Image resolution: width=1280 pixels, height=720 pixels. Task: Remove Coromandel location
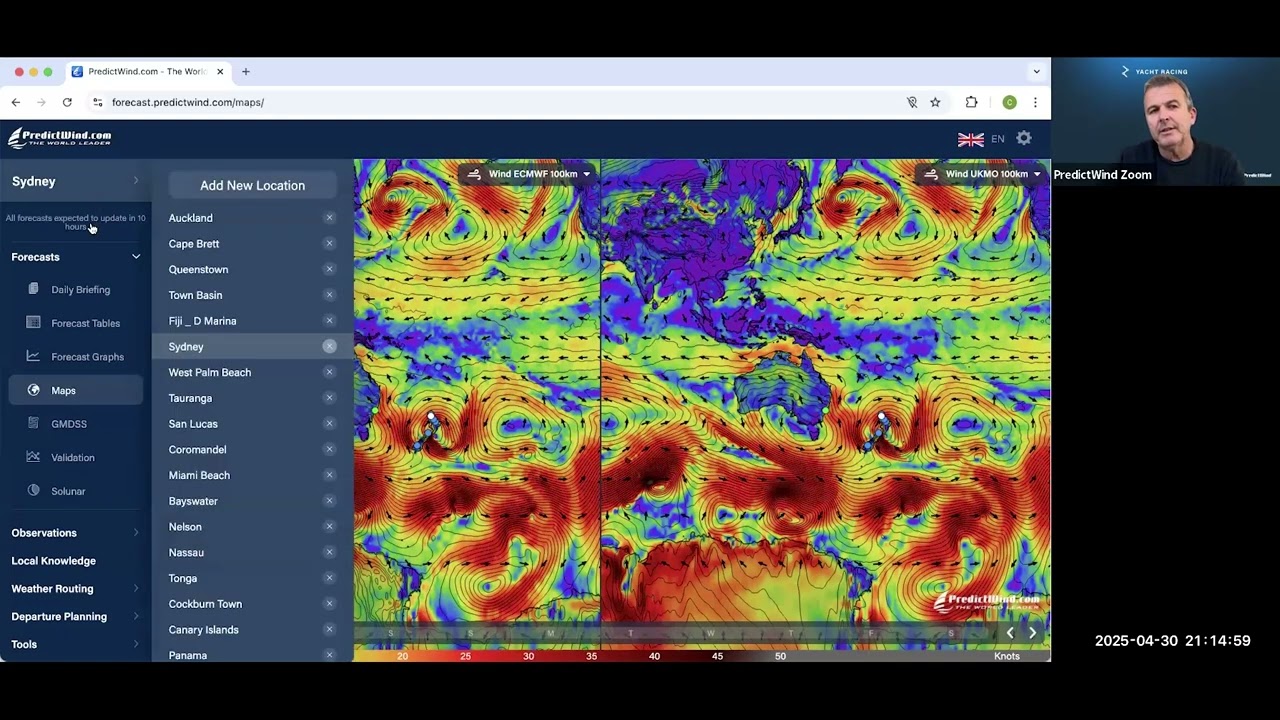coord(329,449)
